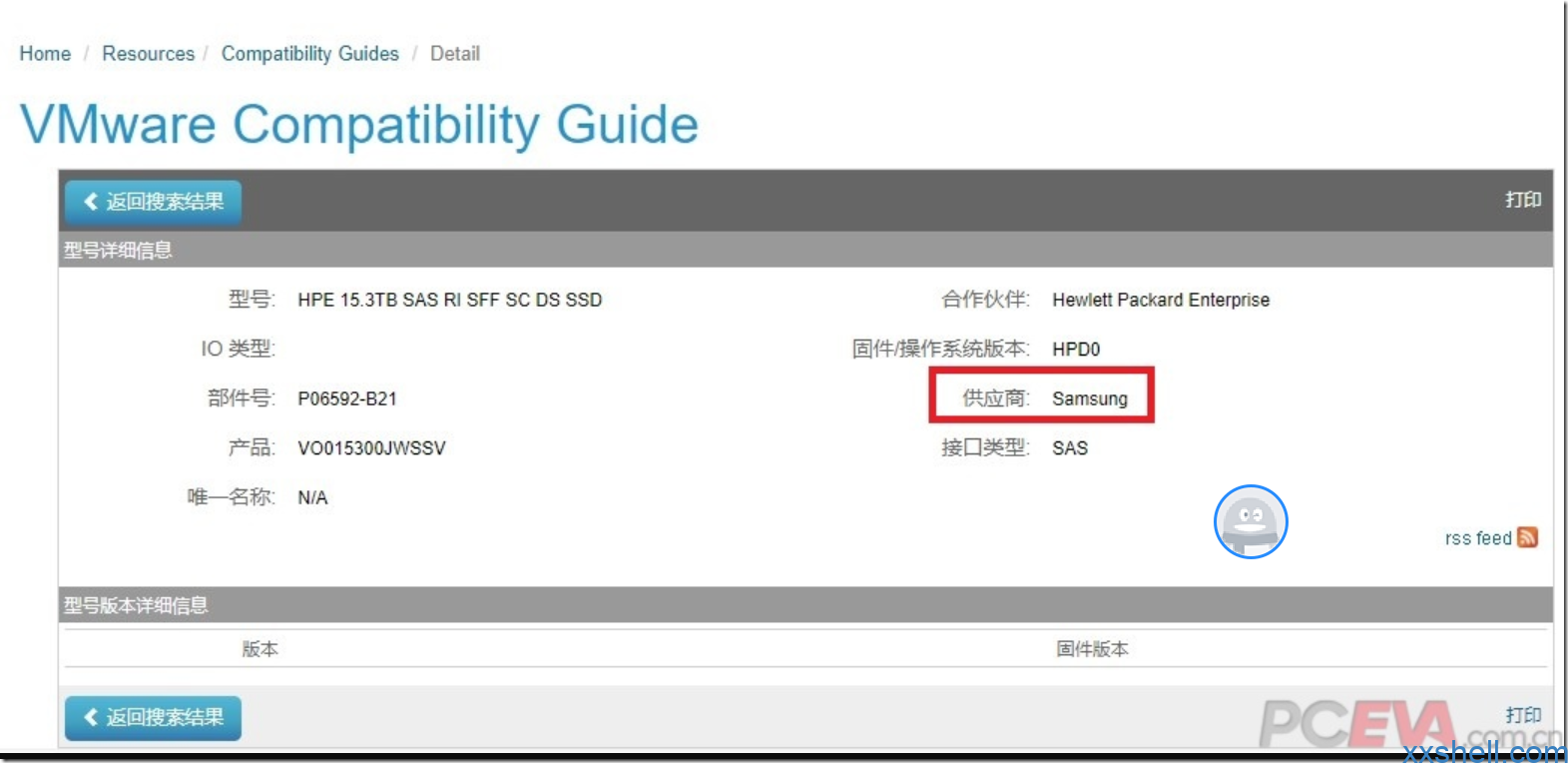Screen dimensions: 1568x763
Task: Click the HPD0 firmware value
Action: (x=1076, y=350)
